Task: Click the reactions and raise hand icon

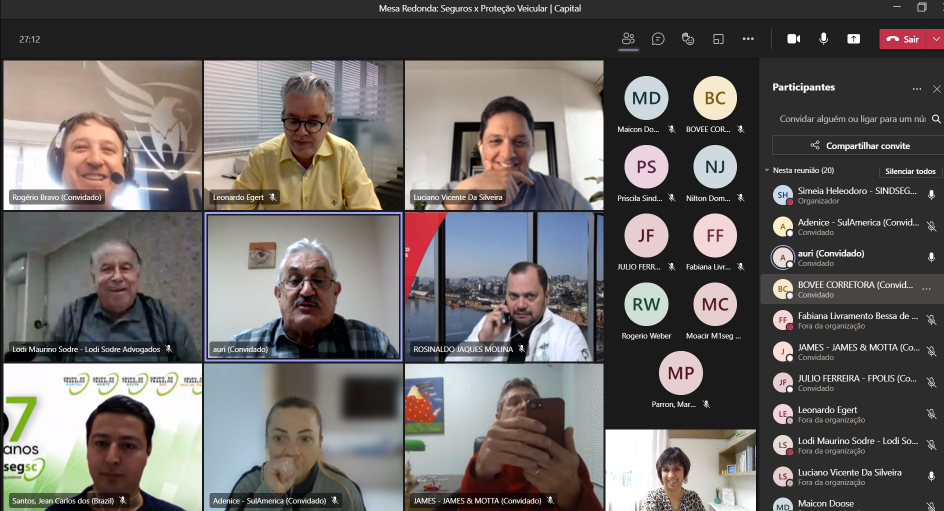Action: pos(688,39)
